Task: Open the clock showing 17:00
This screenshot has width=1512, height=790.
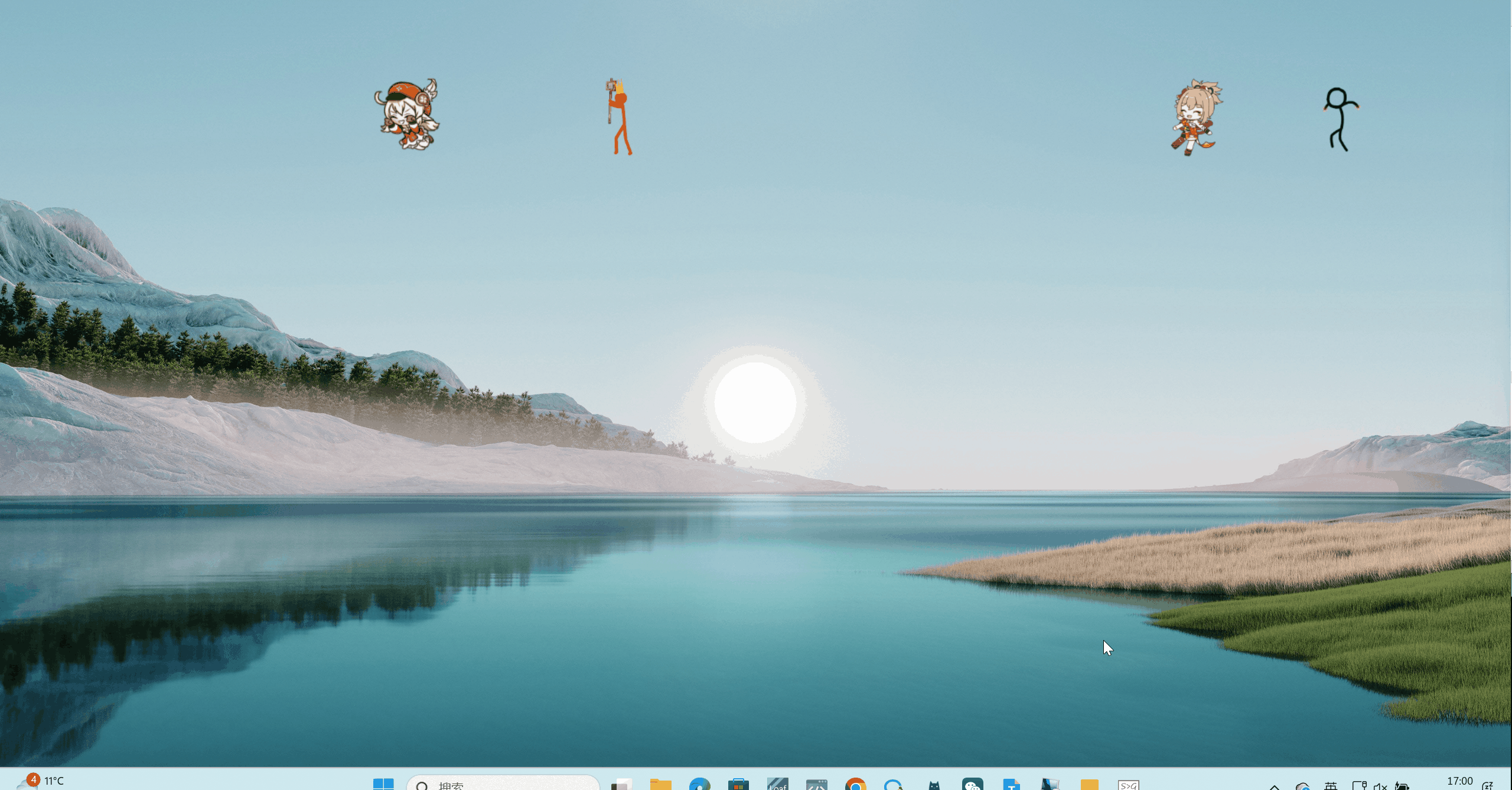Action: coord(1460,782)
